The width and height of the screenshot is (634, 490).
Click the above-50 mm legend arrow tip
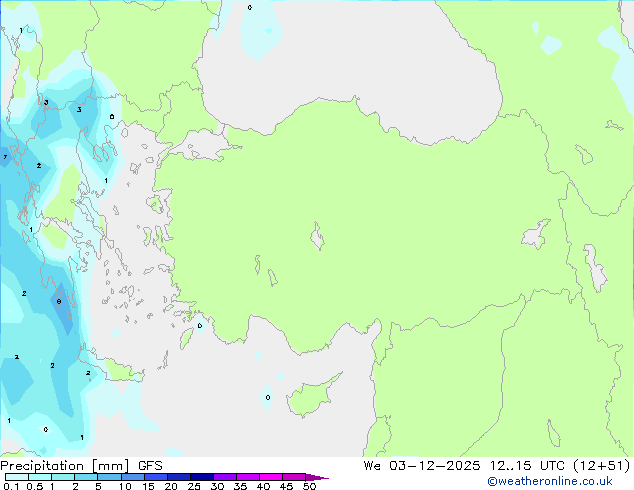coord(317,477)
